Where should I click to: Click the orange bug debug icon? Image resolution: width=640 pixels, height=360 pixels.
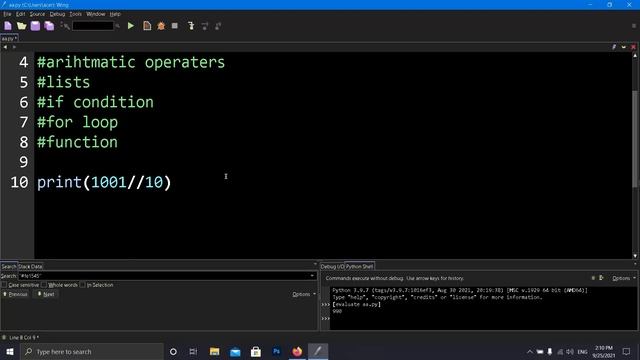point(161,26)
